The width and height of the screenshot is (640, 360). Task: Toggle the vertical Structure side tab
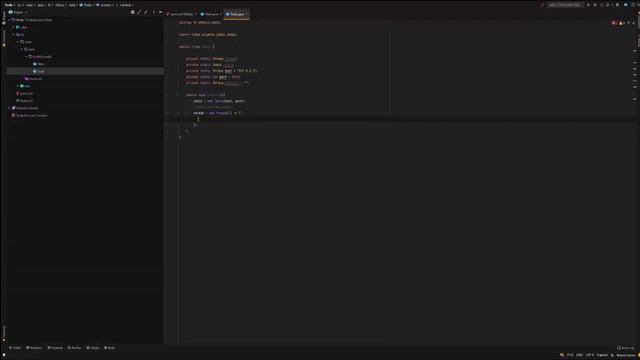point(4,39)
